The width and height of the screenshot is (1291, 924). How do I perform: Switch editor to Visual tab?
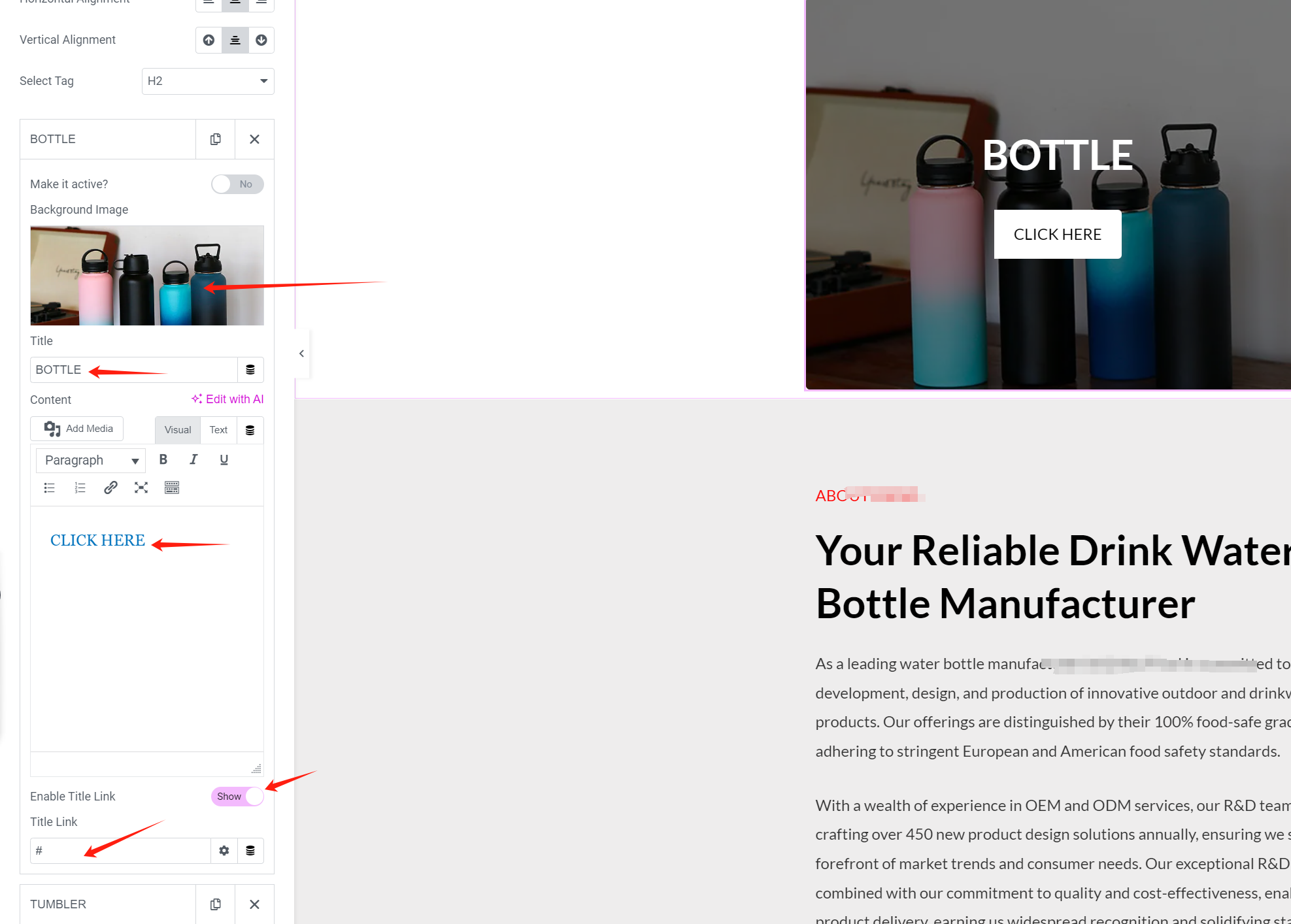[x=178, y=430]
